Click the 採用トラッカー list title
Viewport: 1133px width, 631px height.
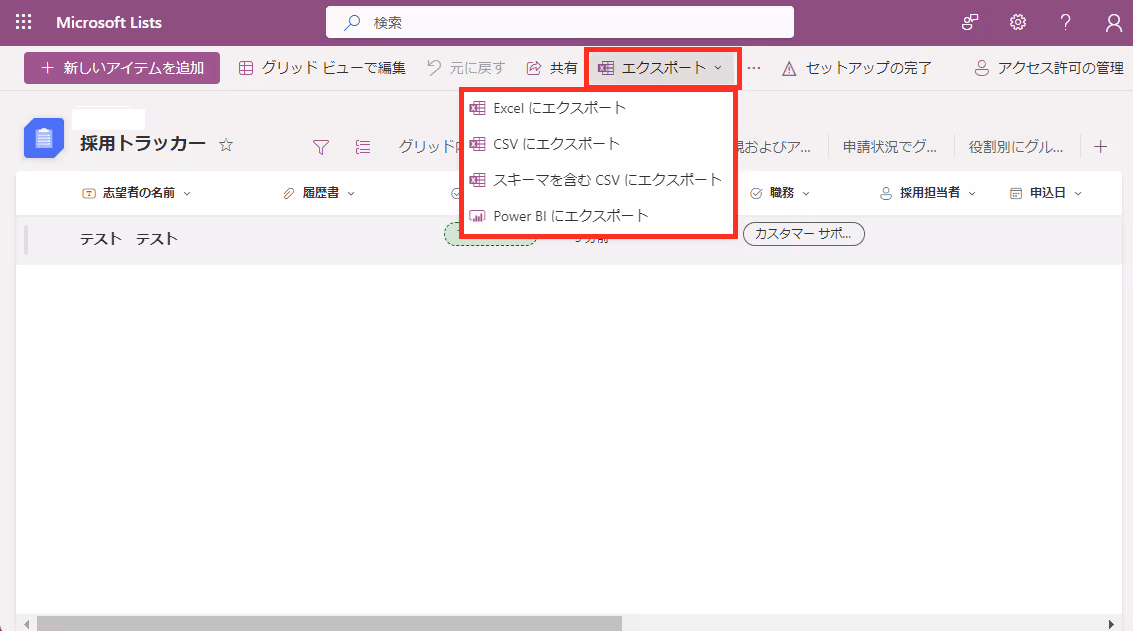pyautogui.click(x=143, y=144)
